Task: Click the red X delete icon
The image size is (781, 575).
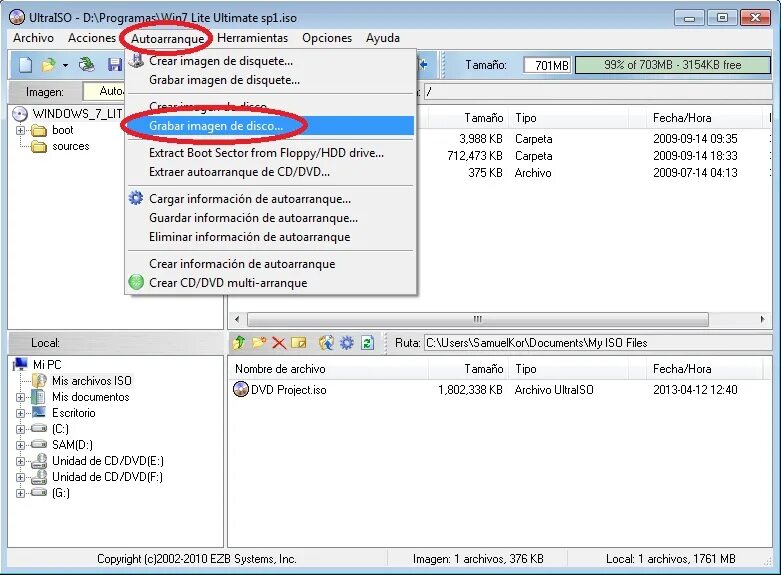Action: [x=279, y=343]
